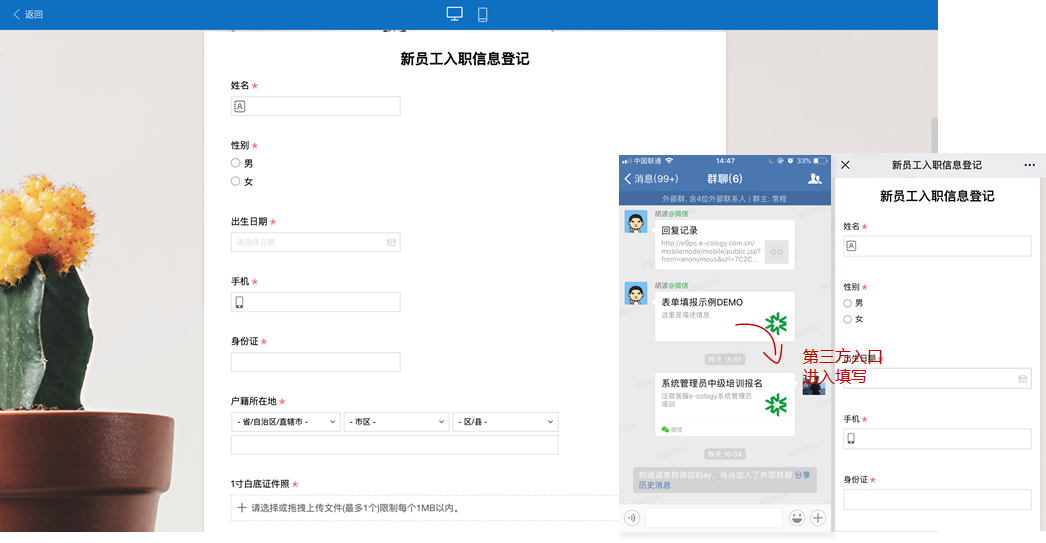Image resolution: width=1046 pixels, height=543 pixels.
Task: Tap the plus icon in chat bar
Action: (x=818, y=517)
